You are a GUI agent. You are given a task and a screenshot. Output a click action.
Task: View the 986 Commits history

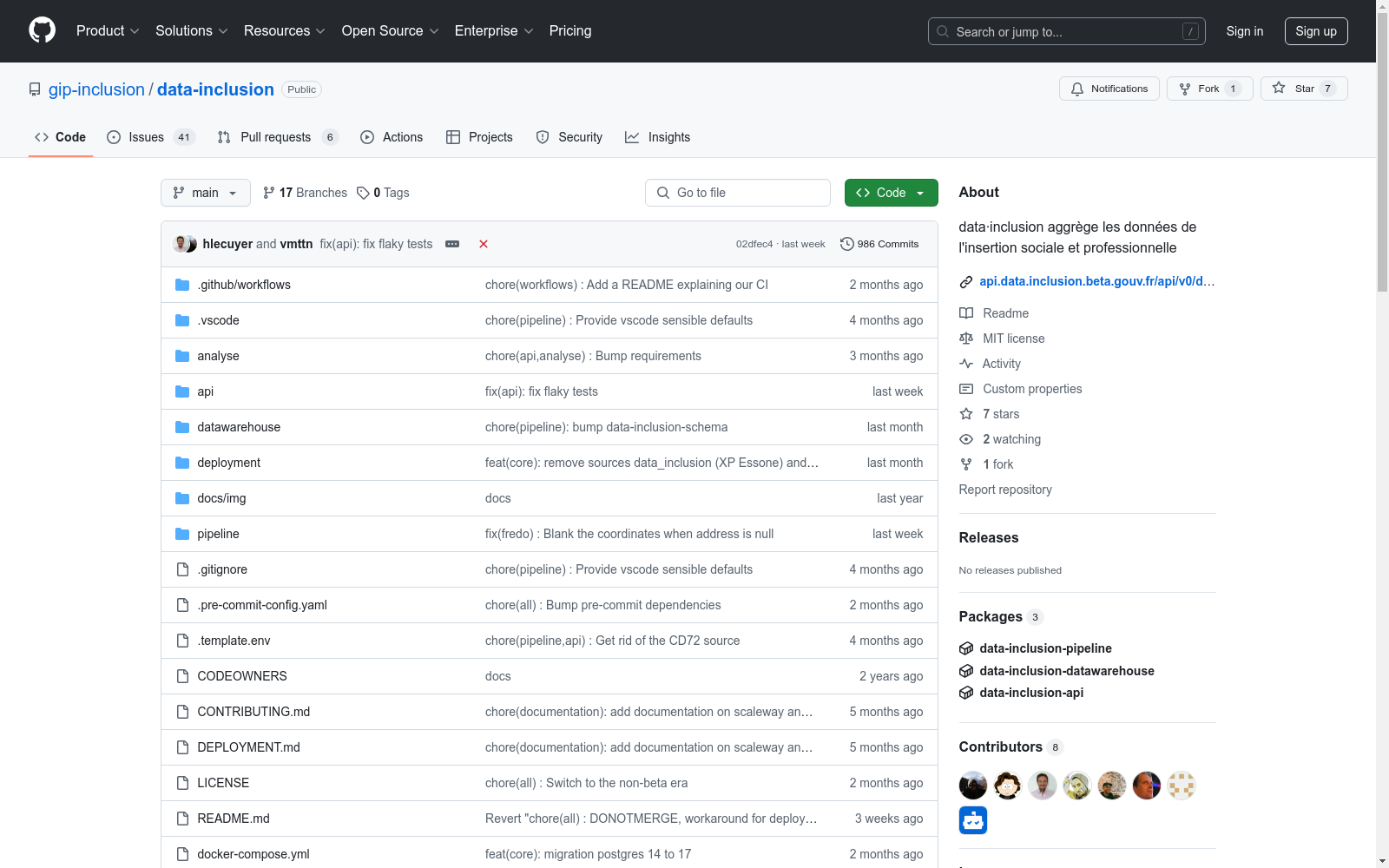879,244
